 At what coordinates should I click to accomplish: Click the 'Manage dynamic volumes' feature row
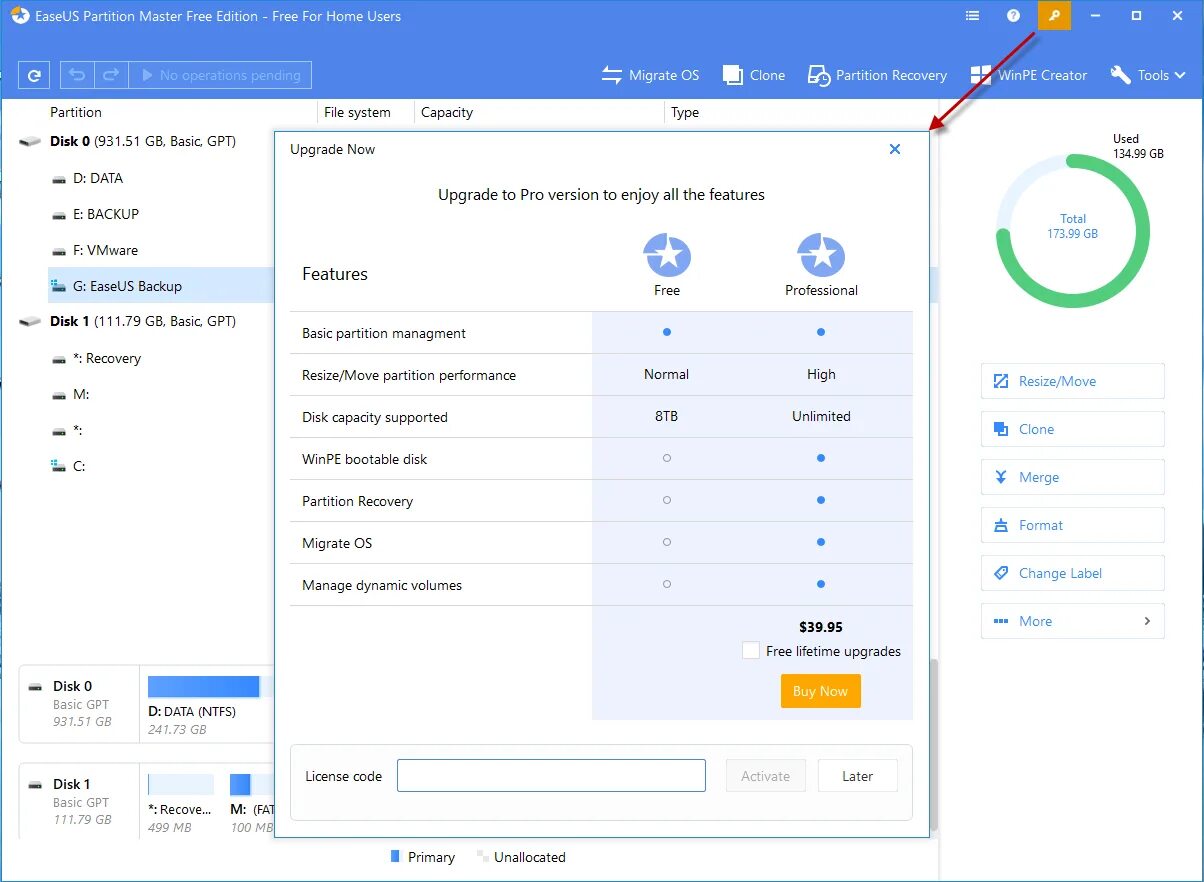[601, 585]
